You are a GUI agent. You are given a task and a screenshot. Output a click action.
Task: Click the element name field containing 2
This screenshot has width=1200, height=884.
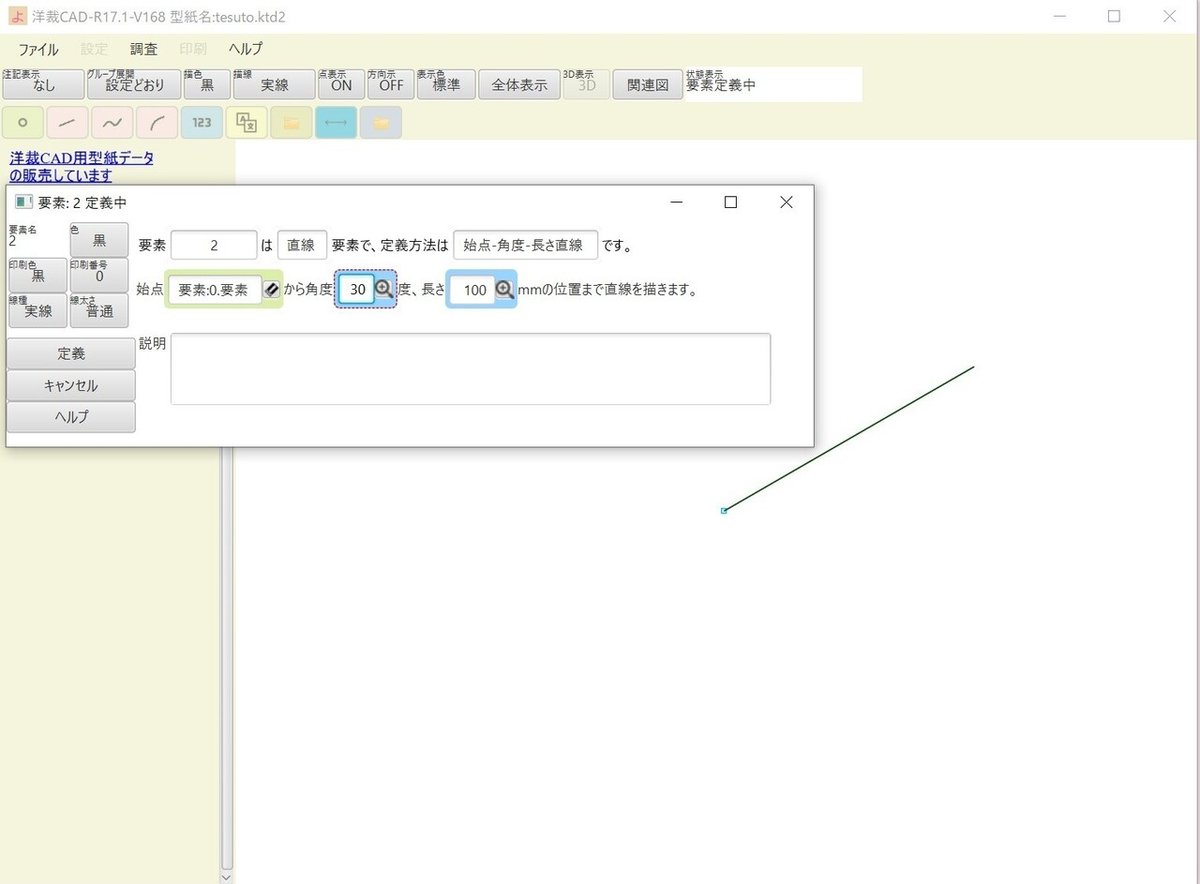pos(214,245)
